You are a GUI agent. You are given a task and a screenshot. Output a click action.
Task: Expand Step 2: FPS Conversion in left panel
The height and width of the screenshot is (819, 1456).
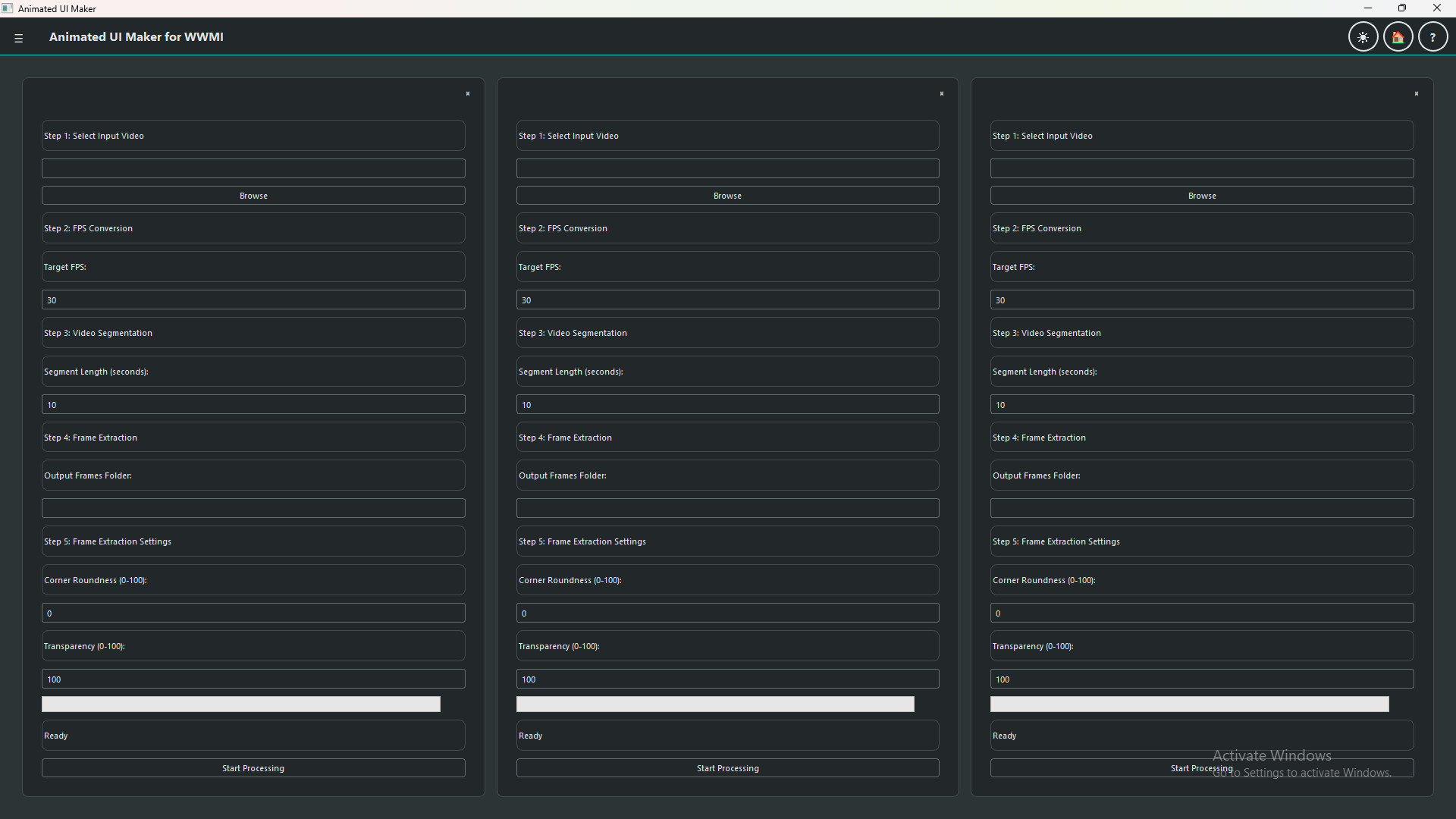pyautogui.click(x=253, y=227)
